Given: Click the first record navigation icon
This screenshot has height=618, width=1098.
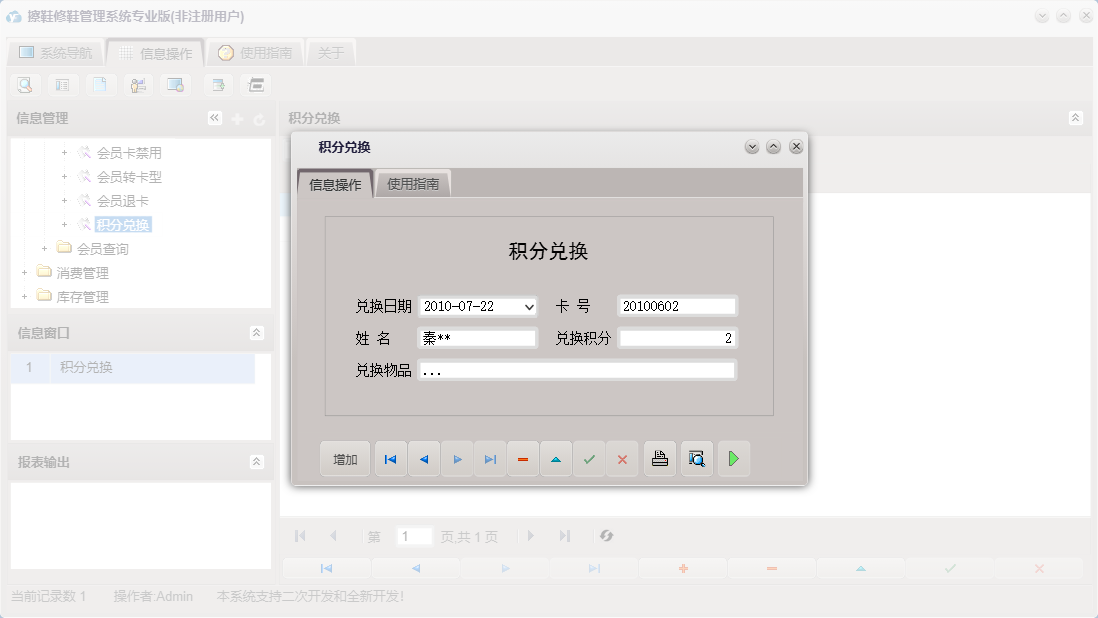Looking at the screenshot, I should (390, 458).
